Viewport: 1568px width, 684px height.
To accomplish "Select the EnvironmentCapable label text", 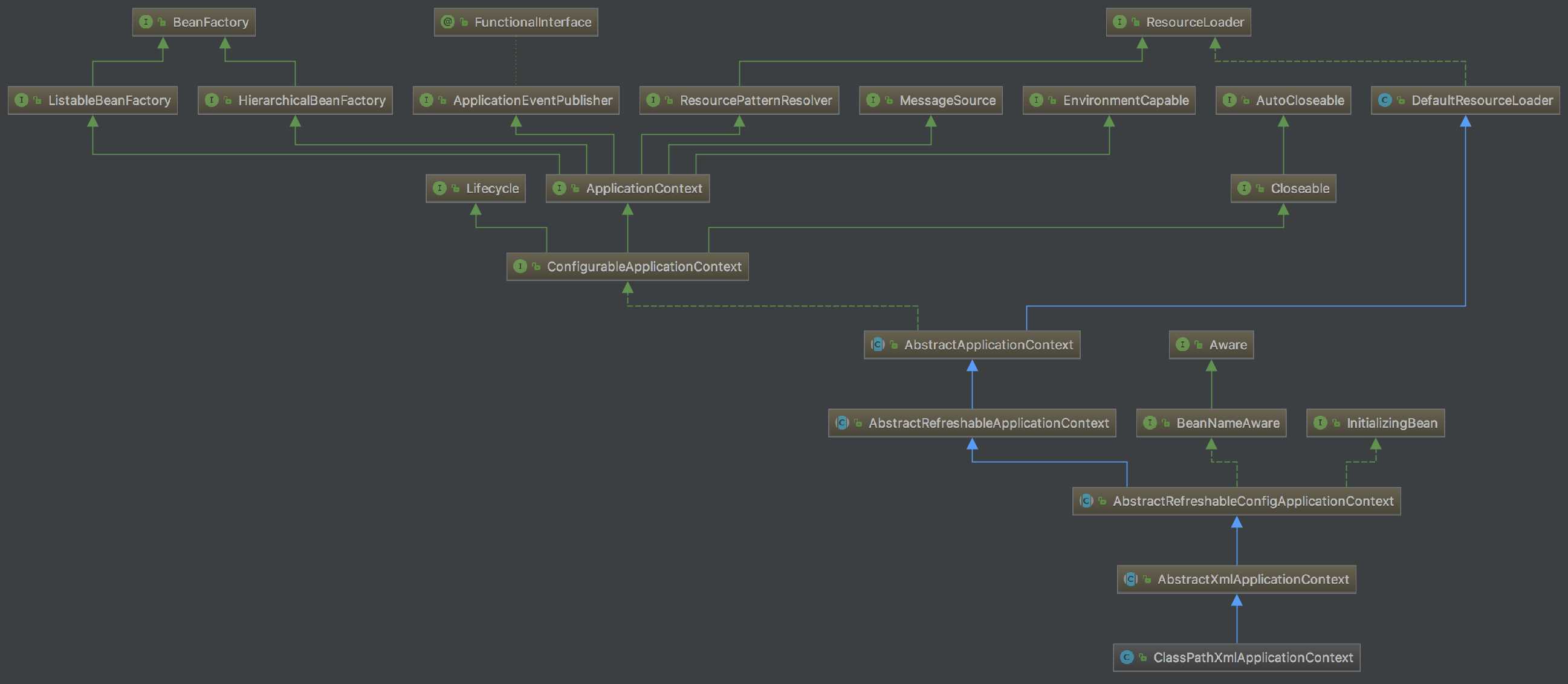I will coord(1126,100).
